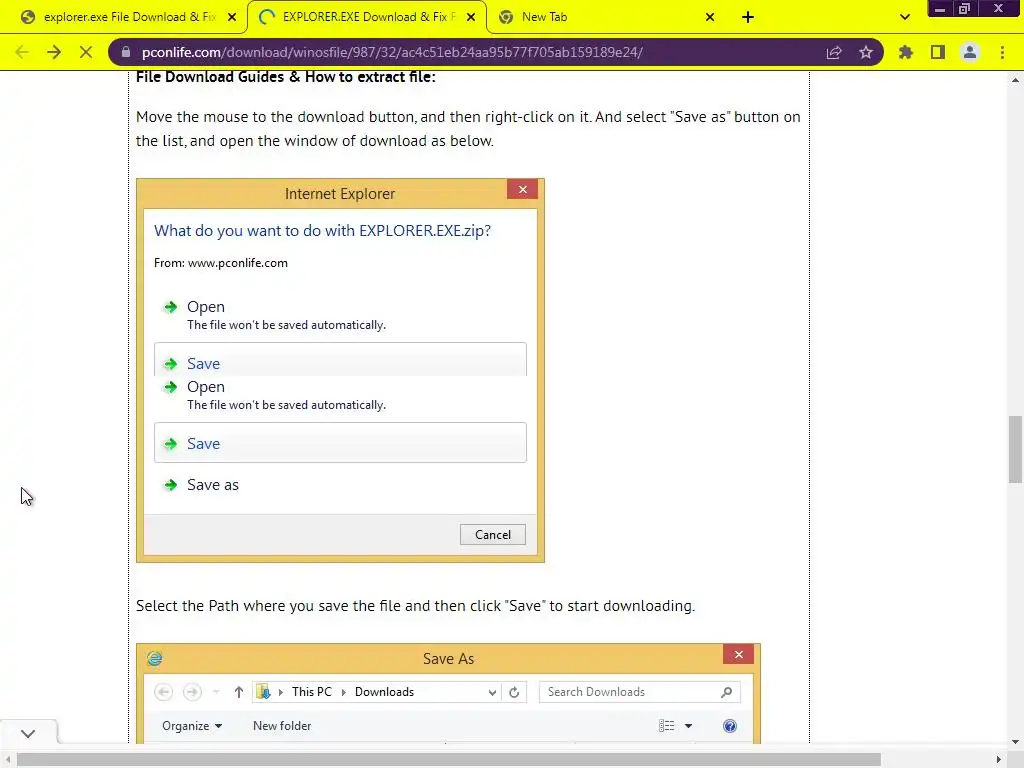Image resolution: width=1024 pixels, height=768 pixels.
Task: Bookmark this page with the star
Action: point(866,52)
